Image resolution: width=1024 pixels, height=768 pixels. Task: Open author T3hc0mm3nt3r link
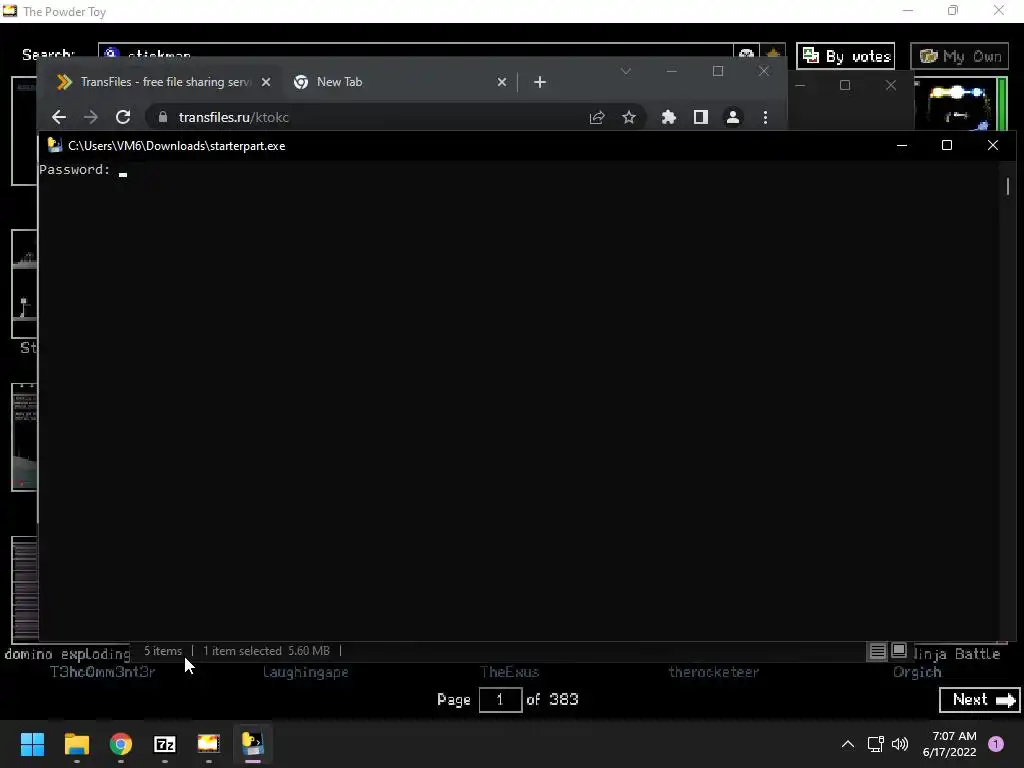[x=103, y=673]
